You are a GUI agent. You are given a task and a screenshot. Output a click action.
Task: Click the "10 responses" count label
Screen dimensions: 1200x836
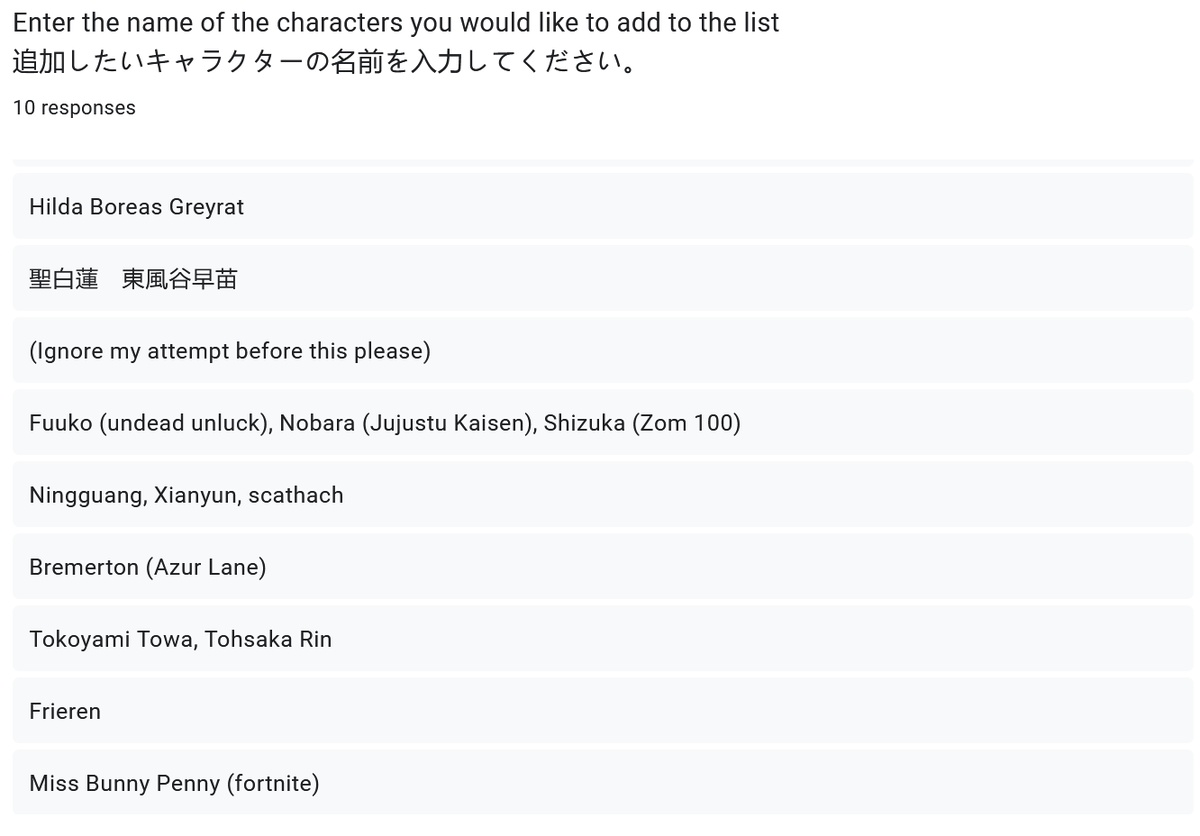point(74,108)
